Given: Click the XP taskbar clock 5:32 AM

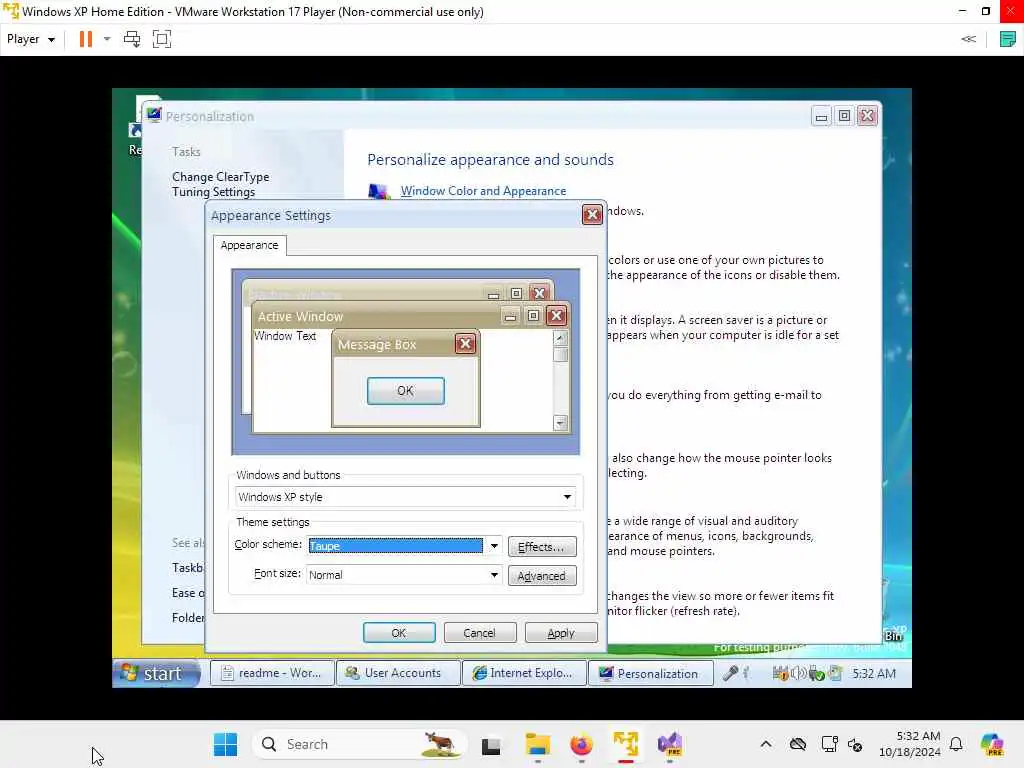Looking at the screenshot, I should point(874,673).
